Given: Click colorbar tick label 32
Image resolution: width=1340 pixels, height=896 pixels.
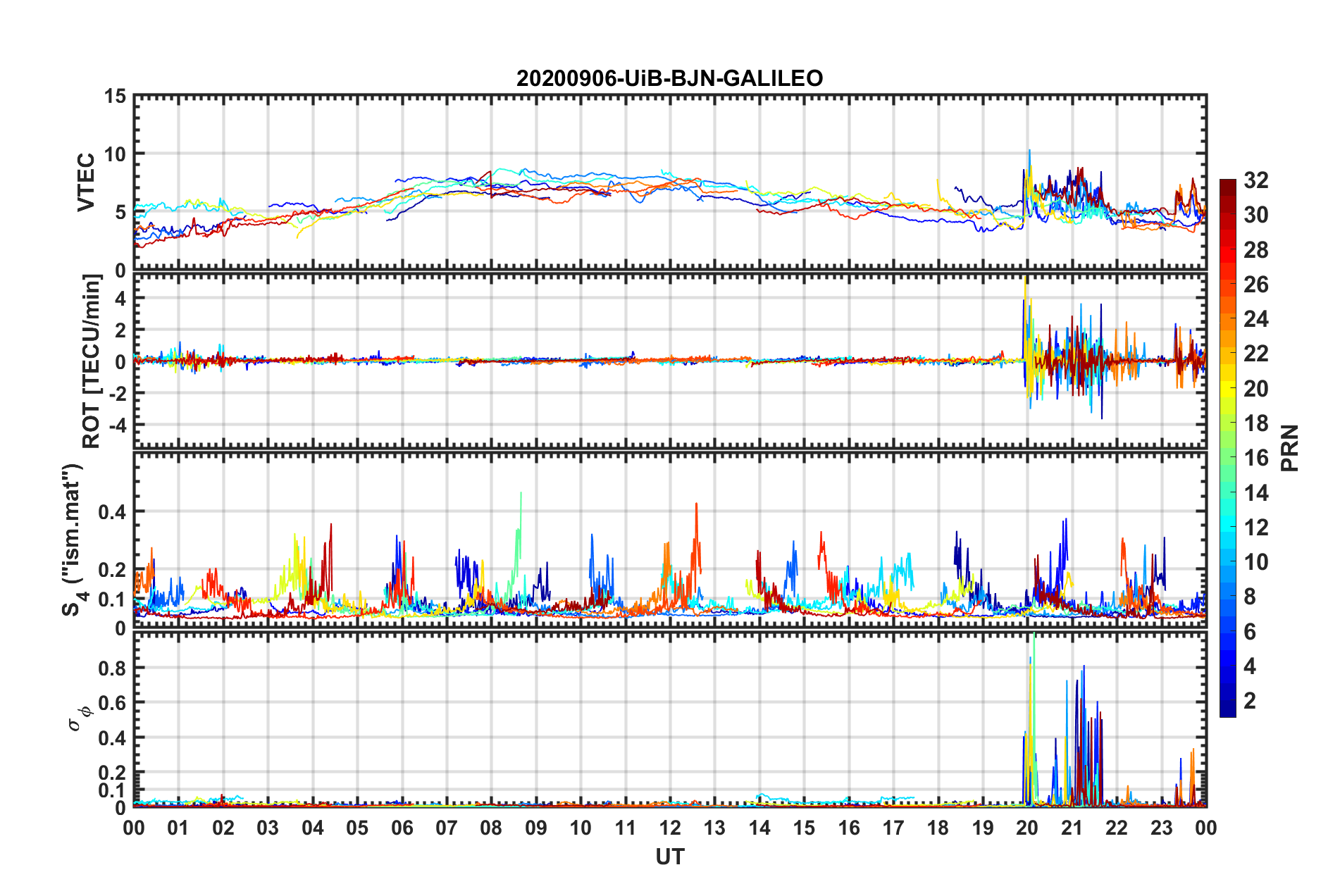Looking at the screenshot, I should [x=1255, y=180].
